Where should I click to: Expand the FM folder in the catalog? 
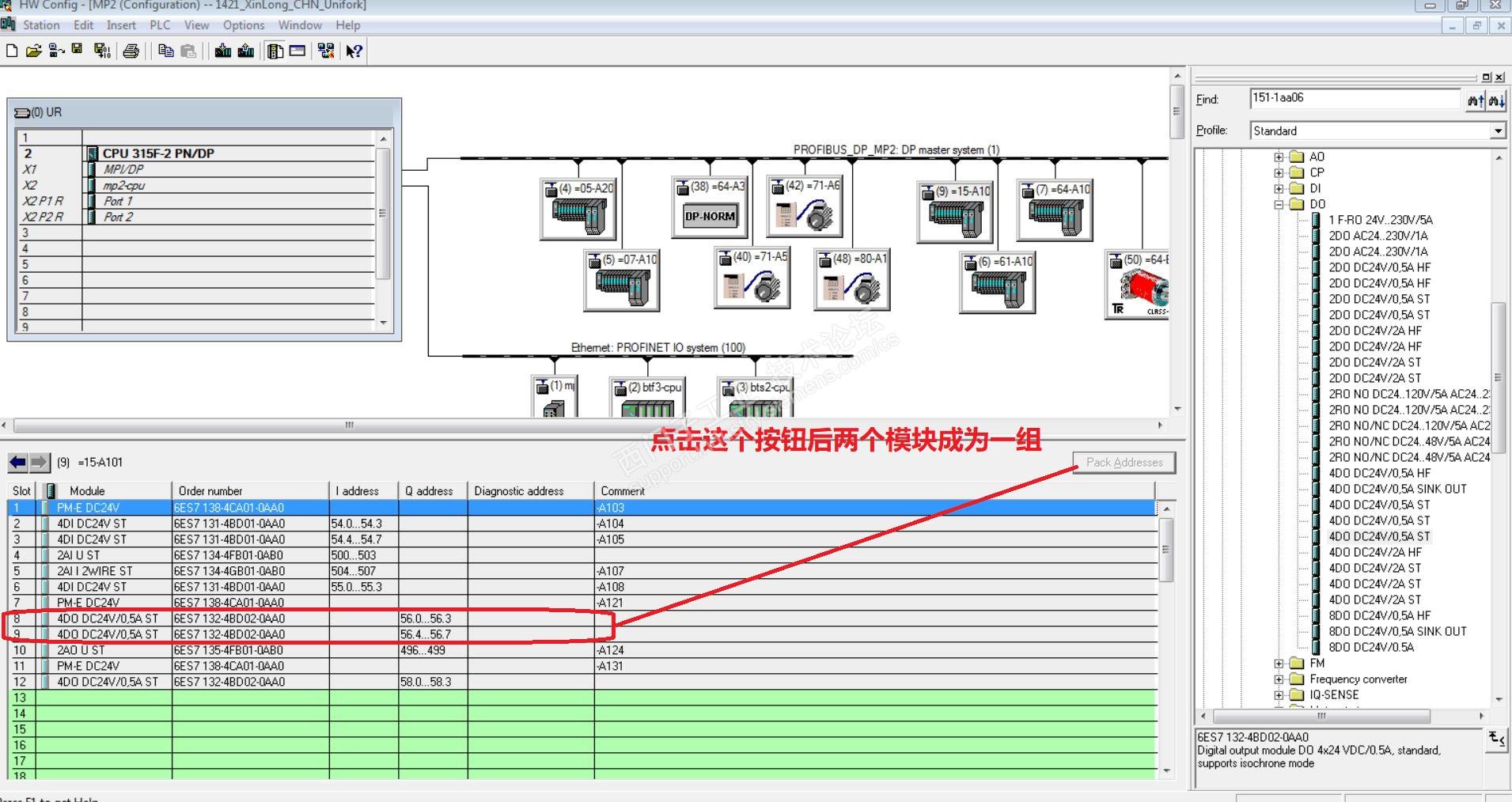pyautogui.click(x=1279, y=663)
